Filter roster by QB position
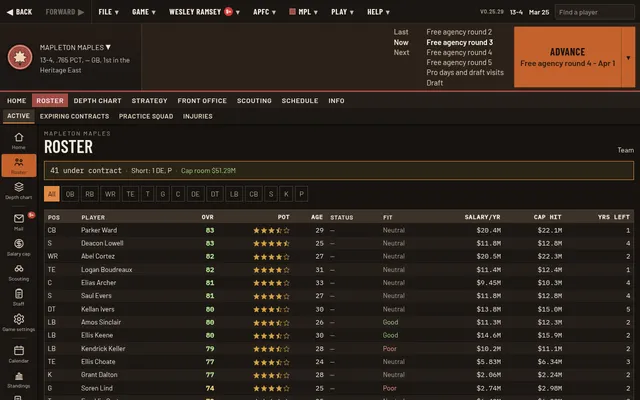 pos(70,194)
